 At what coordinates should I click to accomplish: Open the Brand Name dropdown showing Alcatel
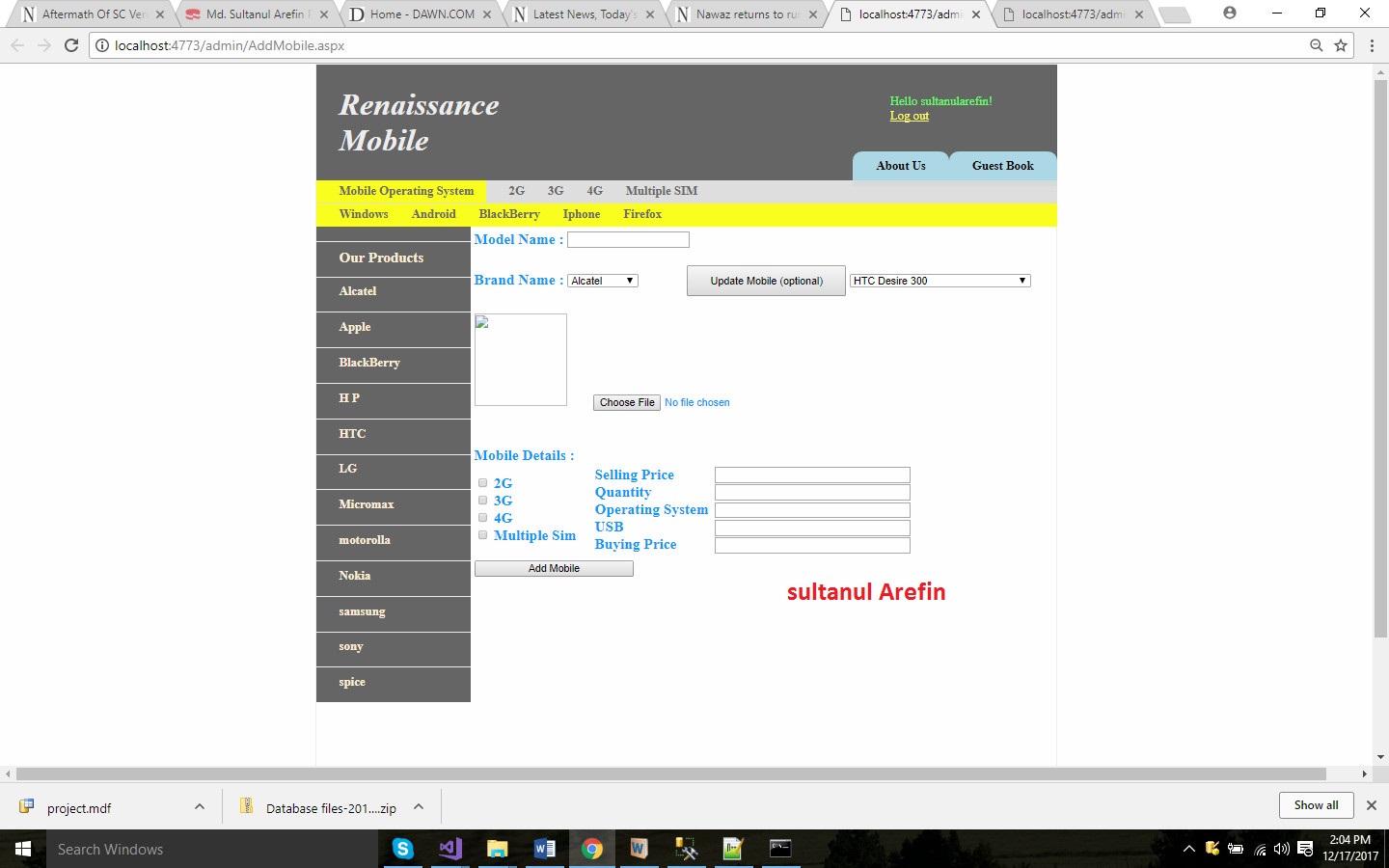tap(602, 281)
